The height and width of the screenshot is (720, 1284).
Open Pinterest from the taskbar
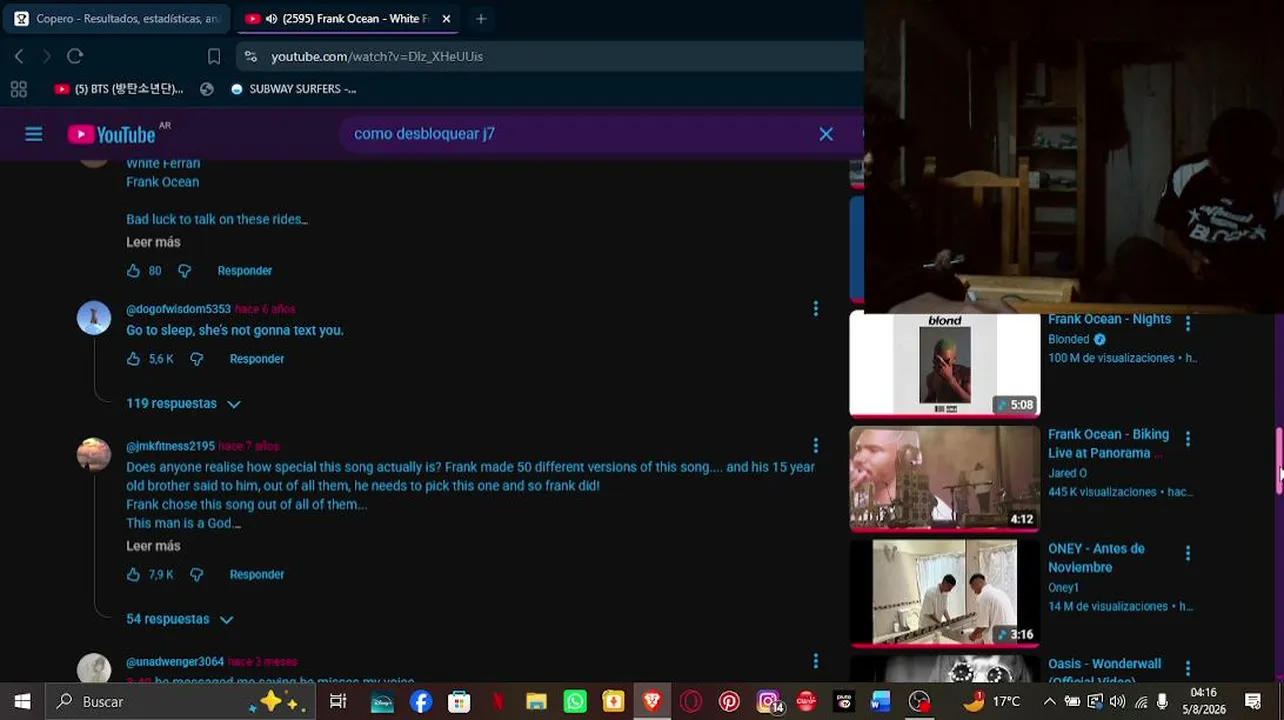pos(729,702)
